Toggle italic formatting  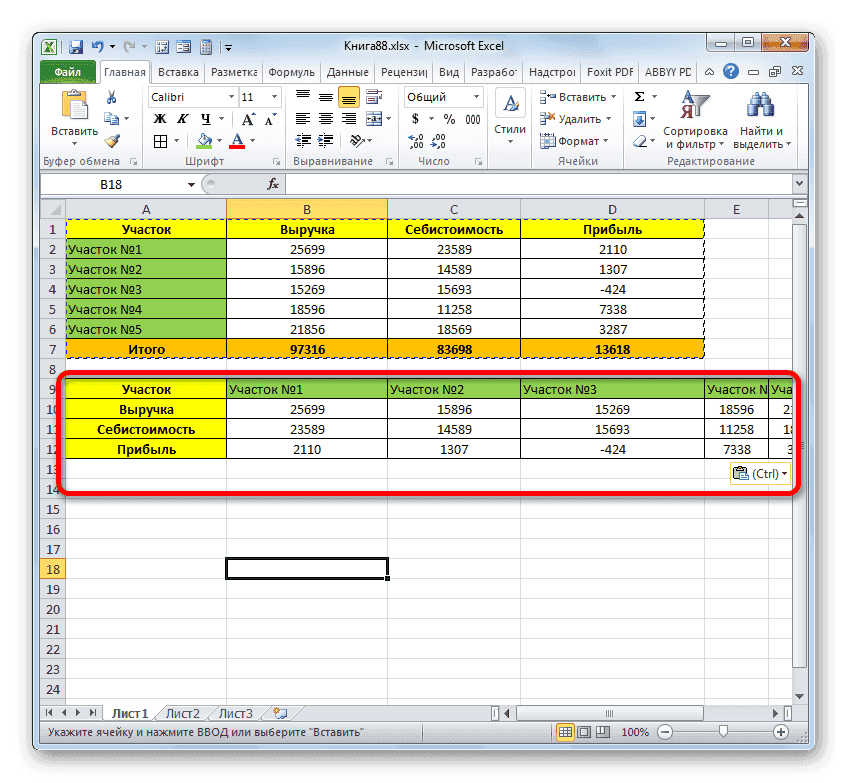(x=182, y=119)
